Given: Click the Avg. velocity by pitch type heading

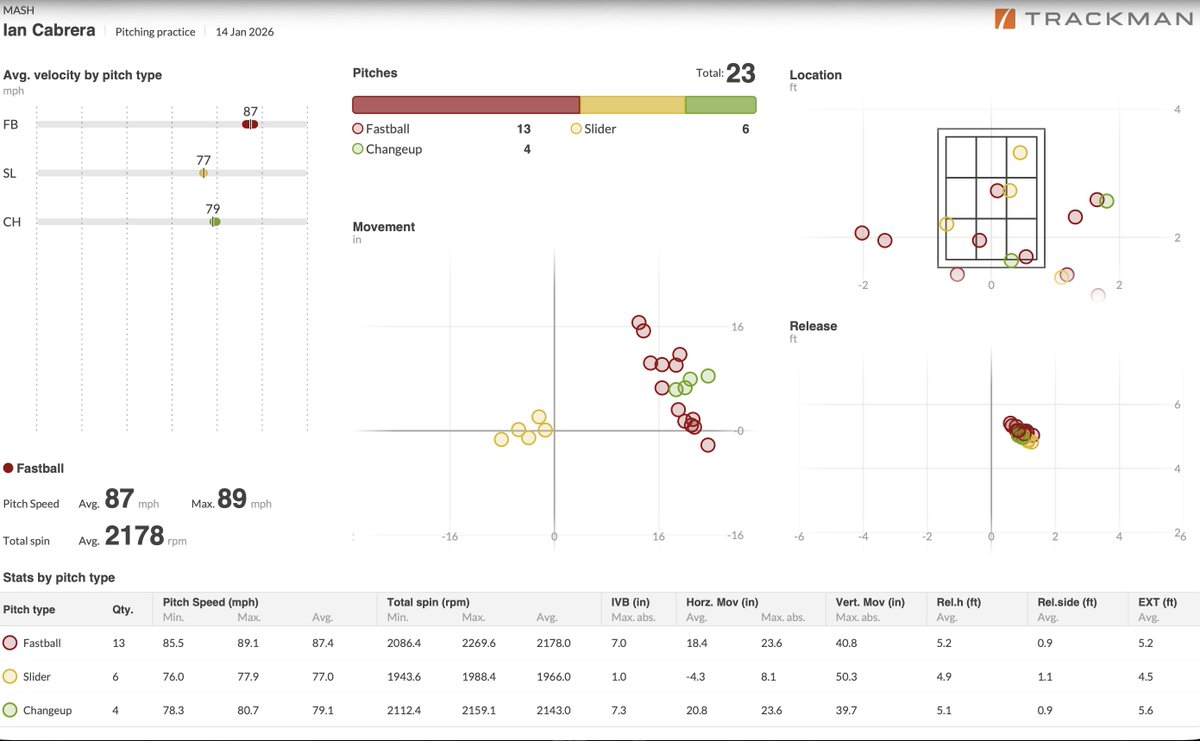Looking at the screenshot, I should click(x=83, y=75).
